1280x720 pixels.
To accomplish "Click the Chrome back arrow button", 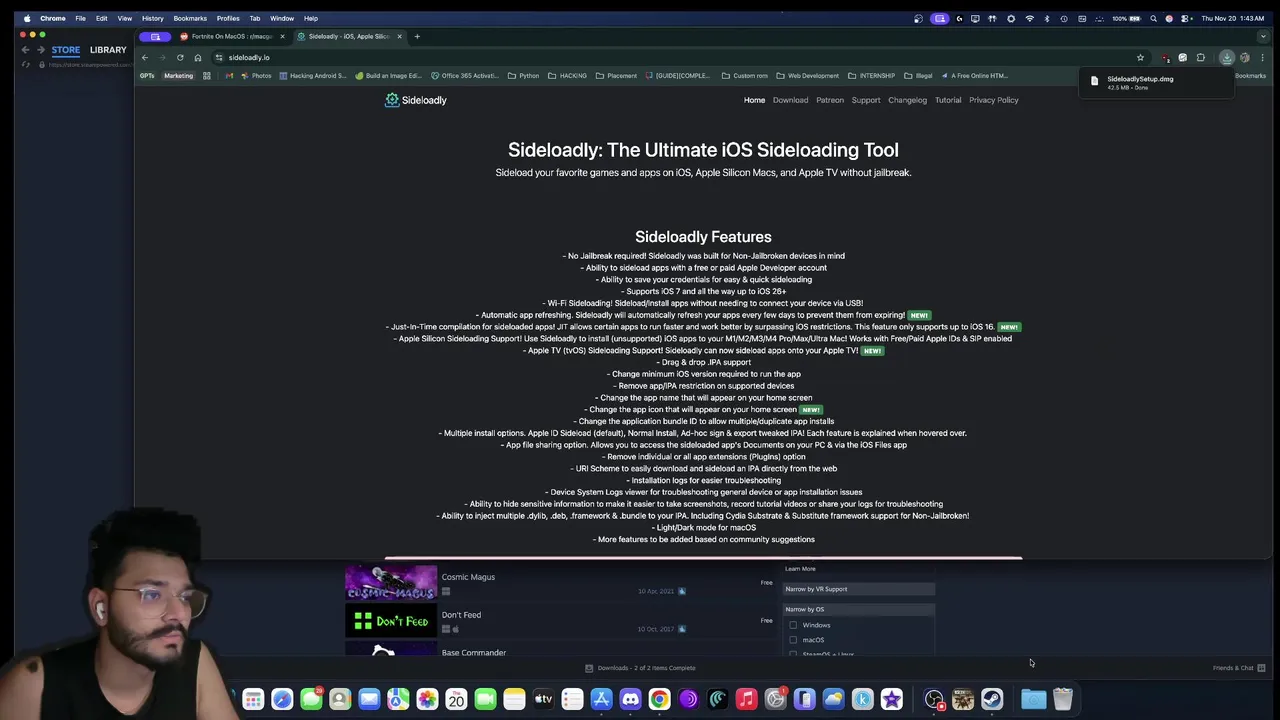I will [145, 57].
